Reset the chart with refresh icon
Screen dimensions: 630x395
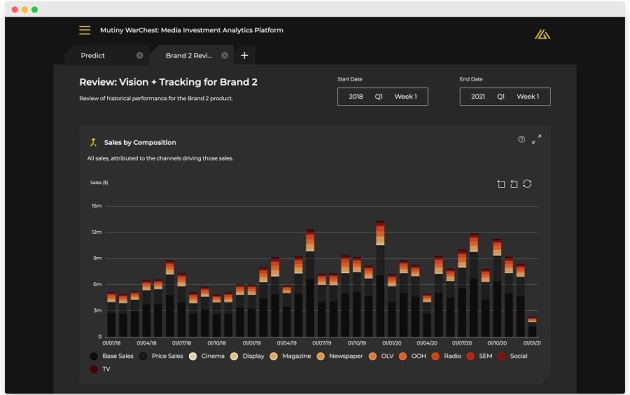527,184
